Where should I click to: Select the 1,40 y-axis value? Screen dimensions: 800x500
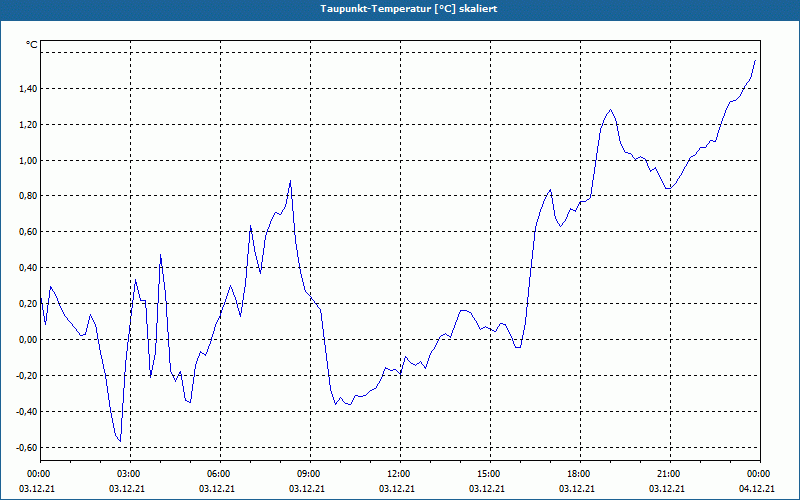tap(28, 89)
